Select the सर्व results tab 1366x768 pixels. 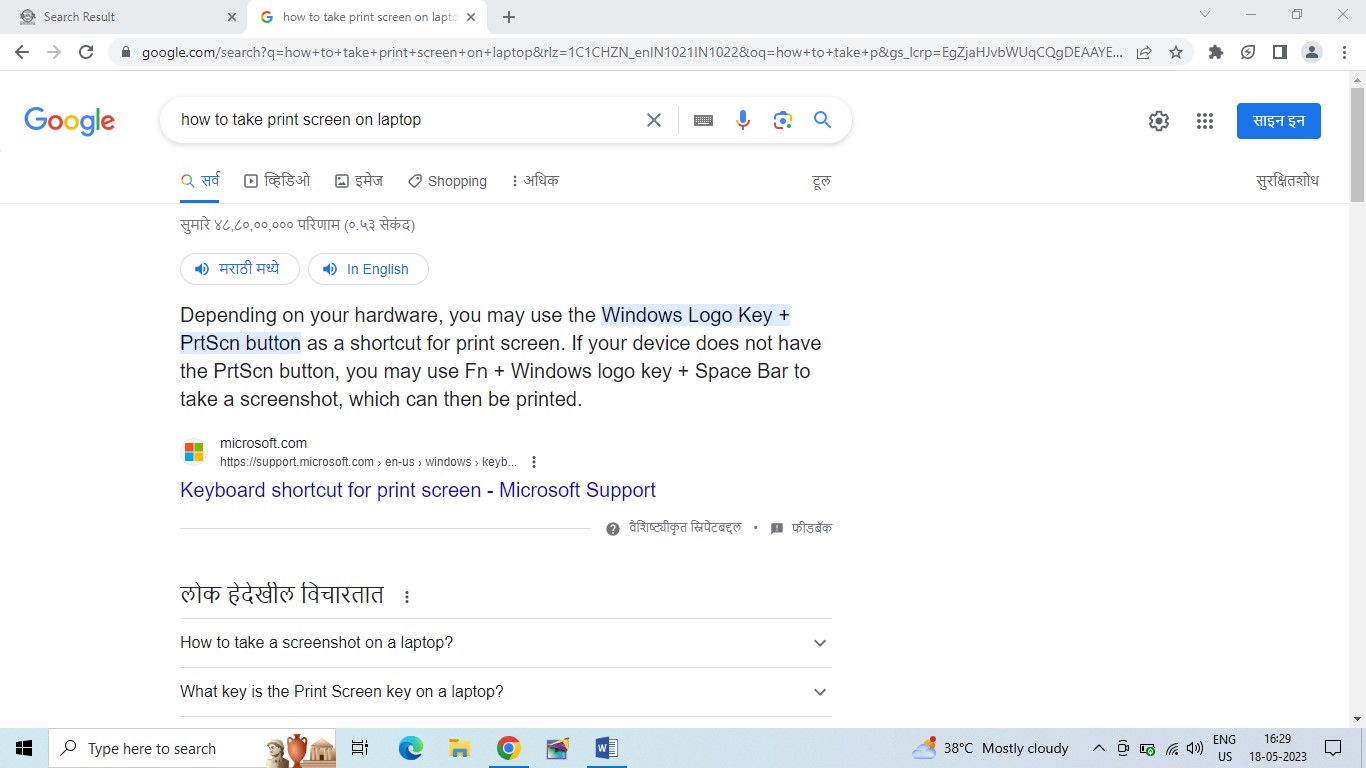tap(200, 181)
